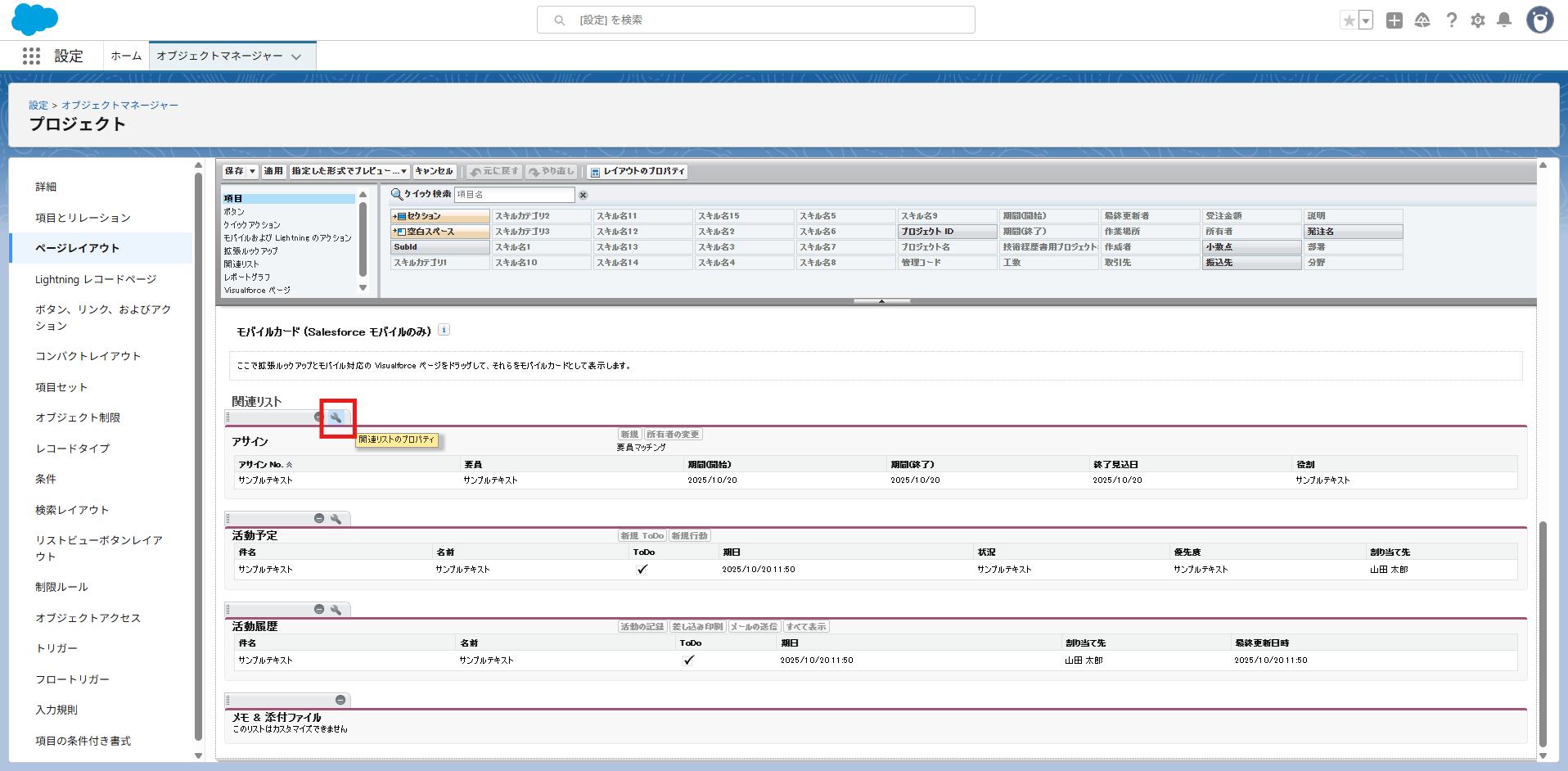1568x771 pixels.
Task: Expand オブジェクトマネージャー tab chevron
Action: click(x=296, y=56)
